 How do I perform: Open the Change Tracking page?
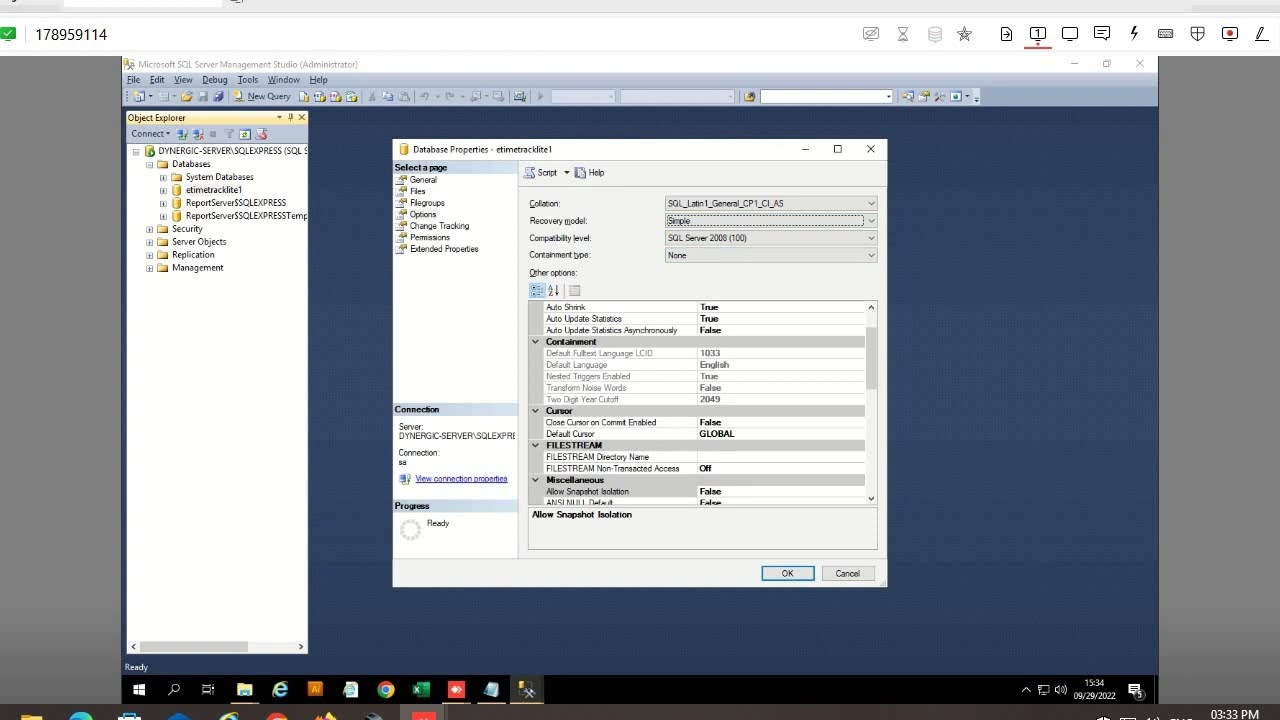click(439, 226)
